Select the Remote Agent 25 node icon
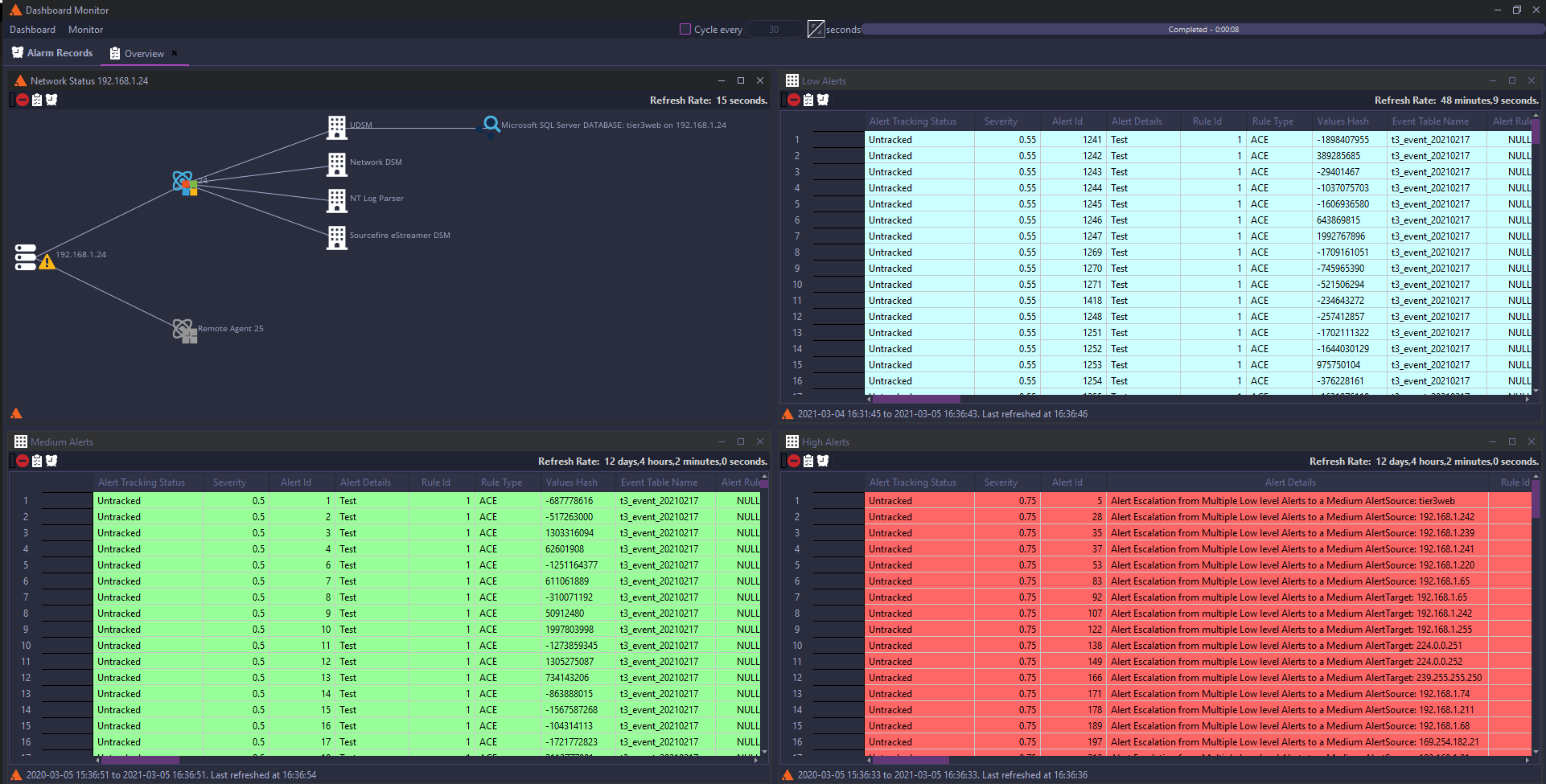Image resolution: width=1546 pixels, height=784 pixels. 184,330
